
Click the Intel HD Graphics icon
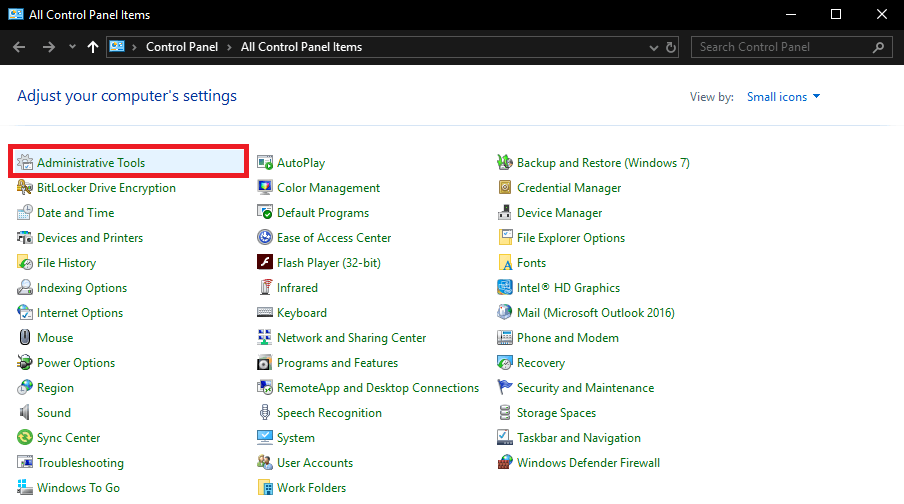pos(505,288)
